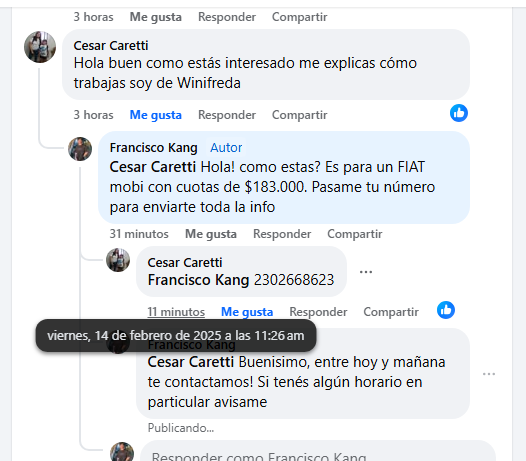Click Responder under the FIAT mobi reply

[282, 234]
